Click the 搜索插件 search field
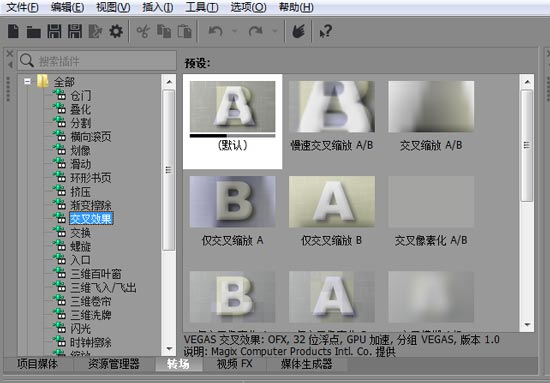The width and height of the screenshot is (550, 383). coord(97,61)
